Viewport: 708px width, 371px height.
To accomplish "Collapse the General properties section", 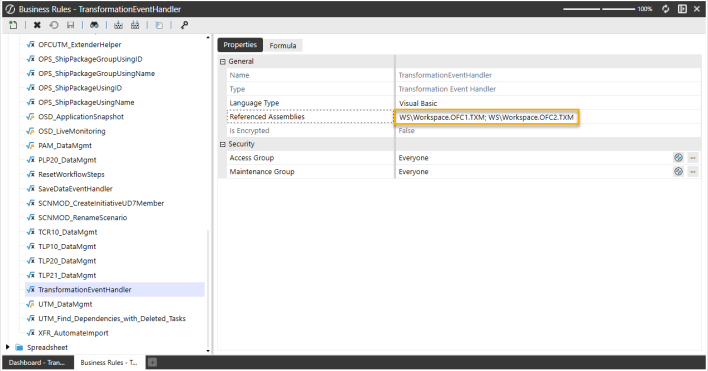I will (223, 61).
